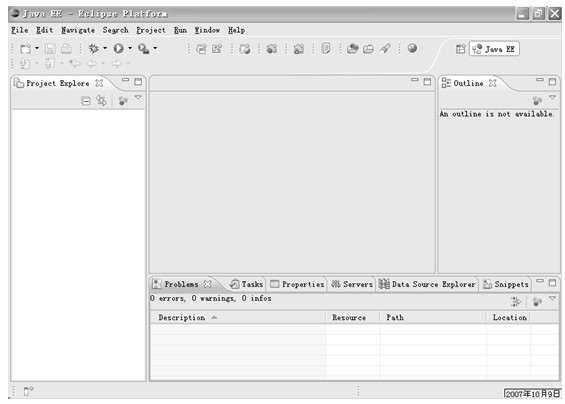Click the Location column header

click(x=508, y=318)
